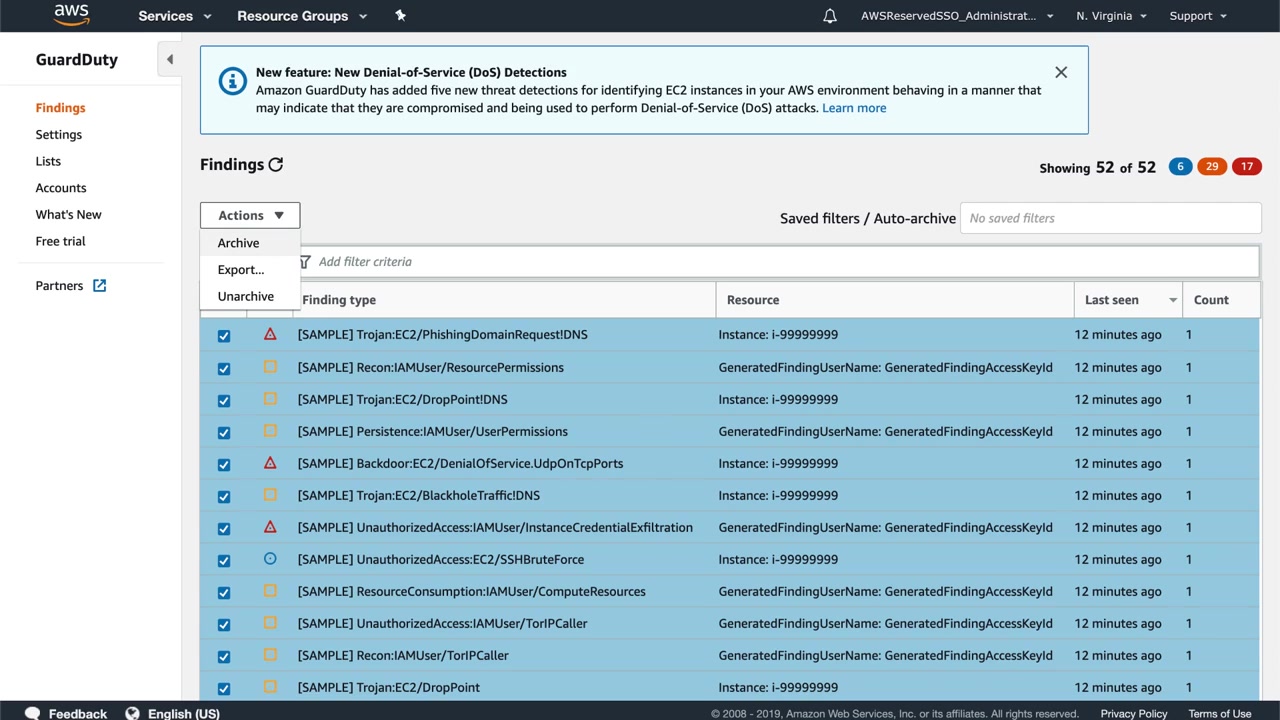Image resolution: width=1280 pixels, height=720 pixels.
Task: Filter by the red high severity count badge
Action: click(x=1246, y=167)
